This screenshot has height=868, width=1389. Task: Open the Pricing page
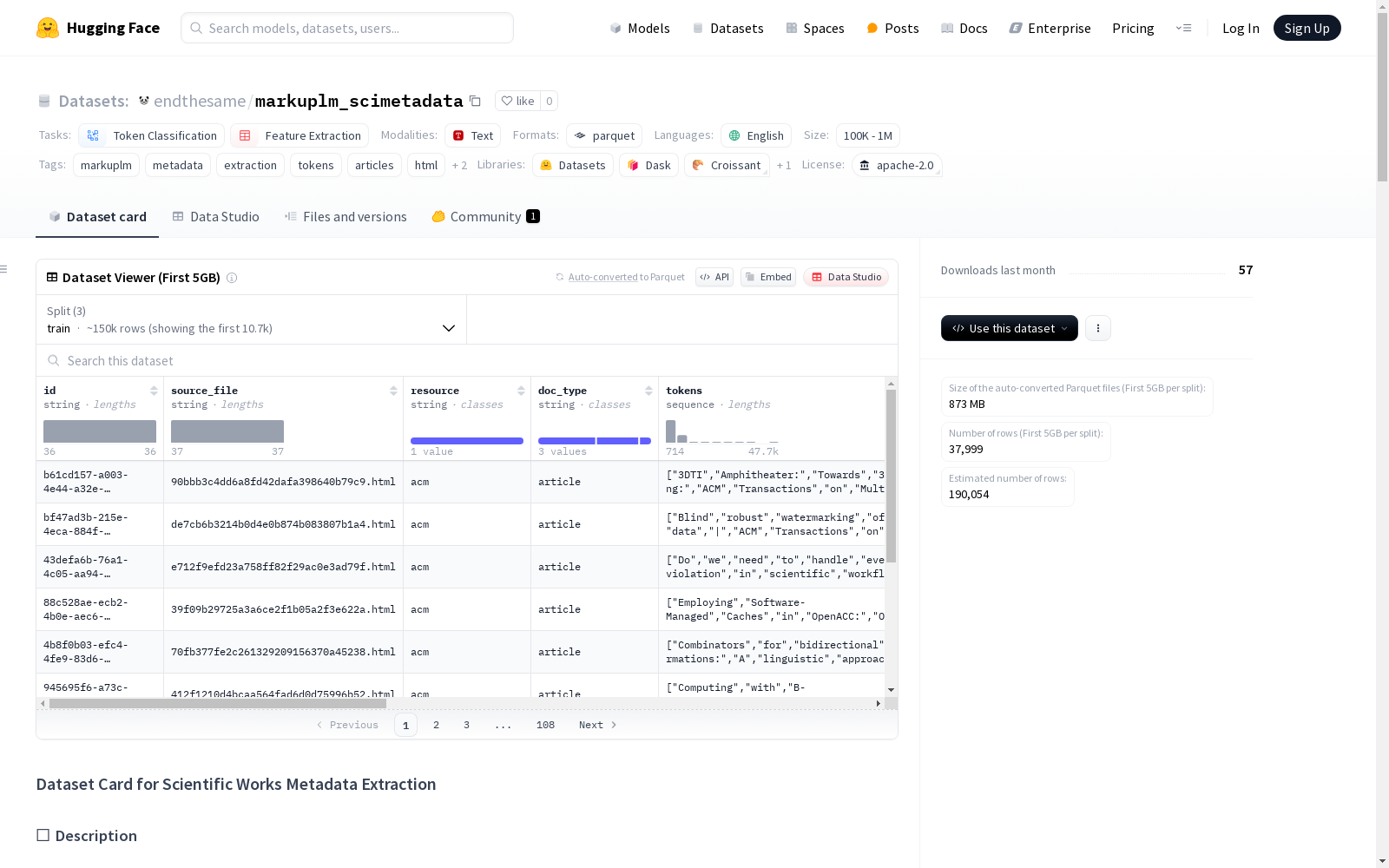pyautogui.click(x=1133, y=28)
